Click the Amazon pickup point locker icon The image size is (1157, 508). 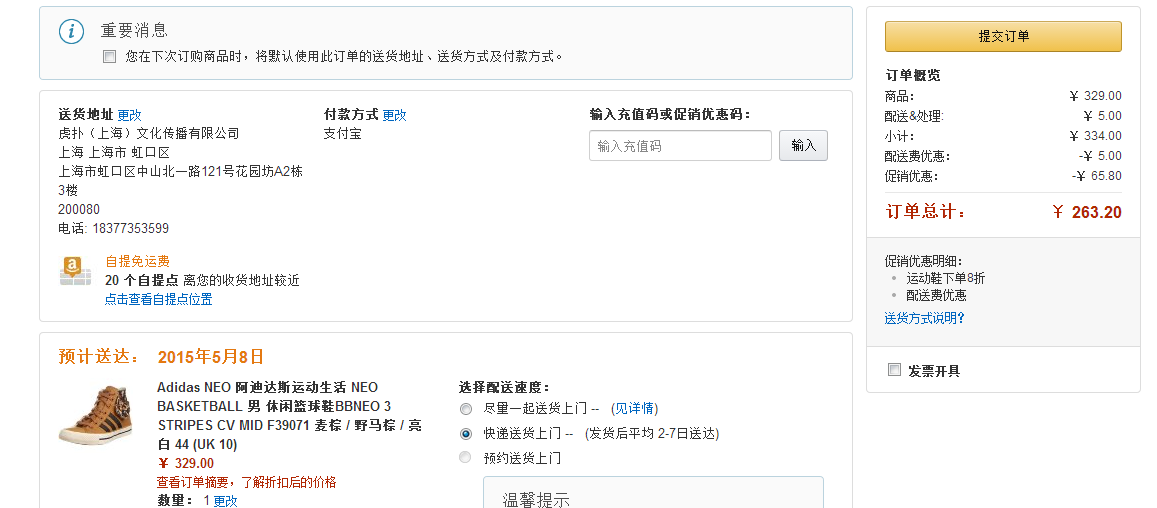(75, 271)
